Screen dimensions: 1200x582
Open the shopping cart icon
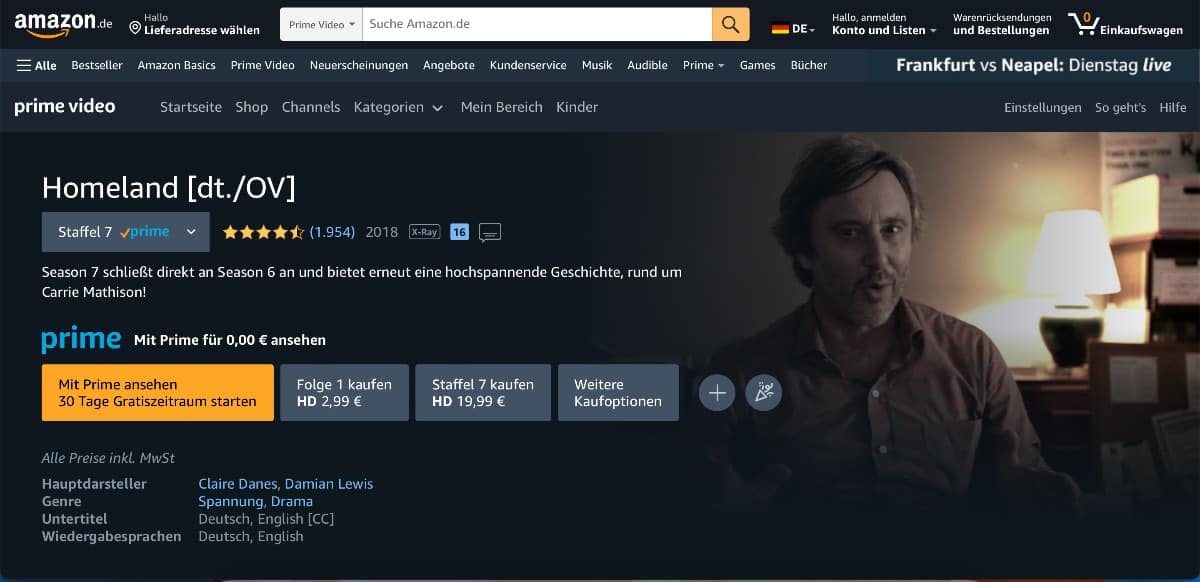tap(1083, 23)
